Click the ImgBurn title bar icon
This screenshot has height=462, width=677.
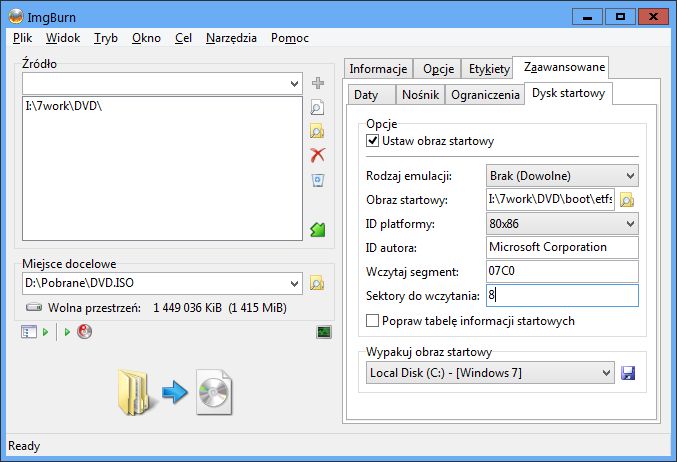(16, 17)
